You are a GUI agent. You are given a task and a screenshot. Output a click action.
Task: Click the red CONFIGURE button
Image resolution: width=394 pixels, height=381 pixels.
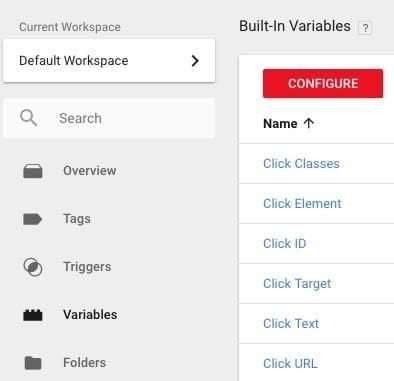323,83
